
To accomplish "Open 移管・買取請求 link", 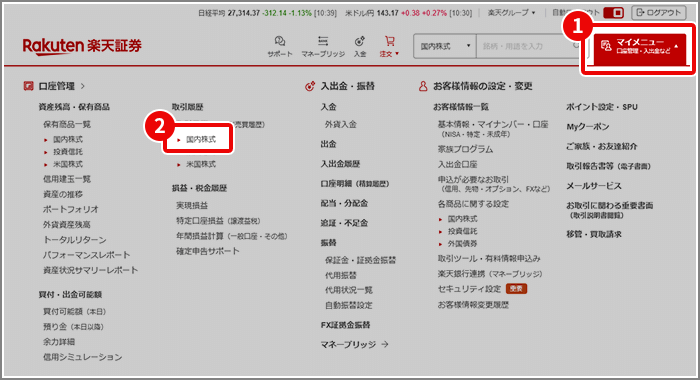I will point(594,234).
